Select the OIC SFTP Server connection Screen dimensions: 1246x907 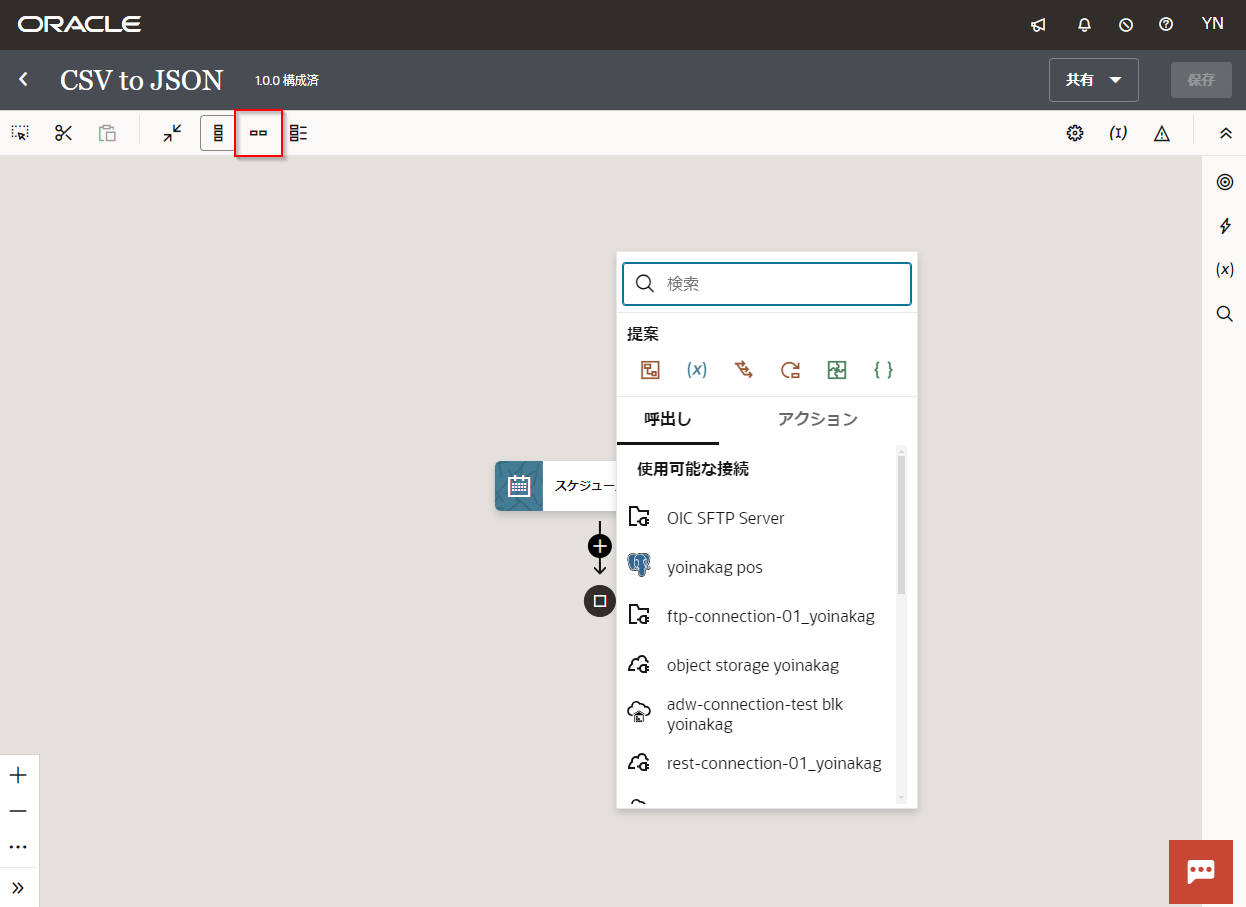pyautogui.click(x=725, y=518)
